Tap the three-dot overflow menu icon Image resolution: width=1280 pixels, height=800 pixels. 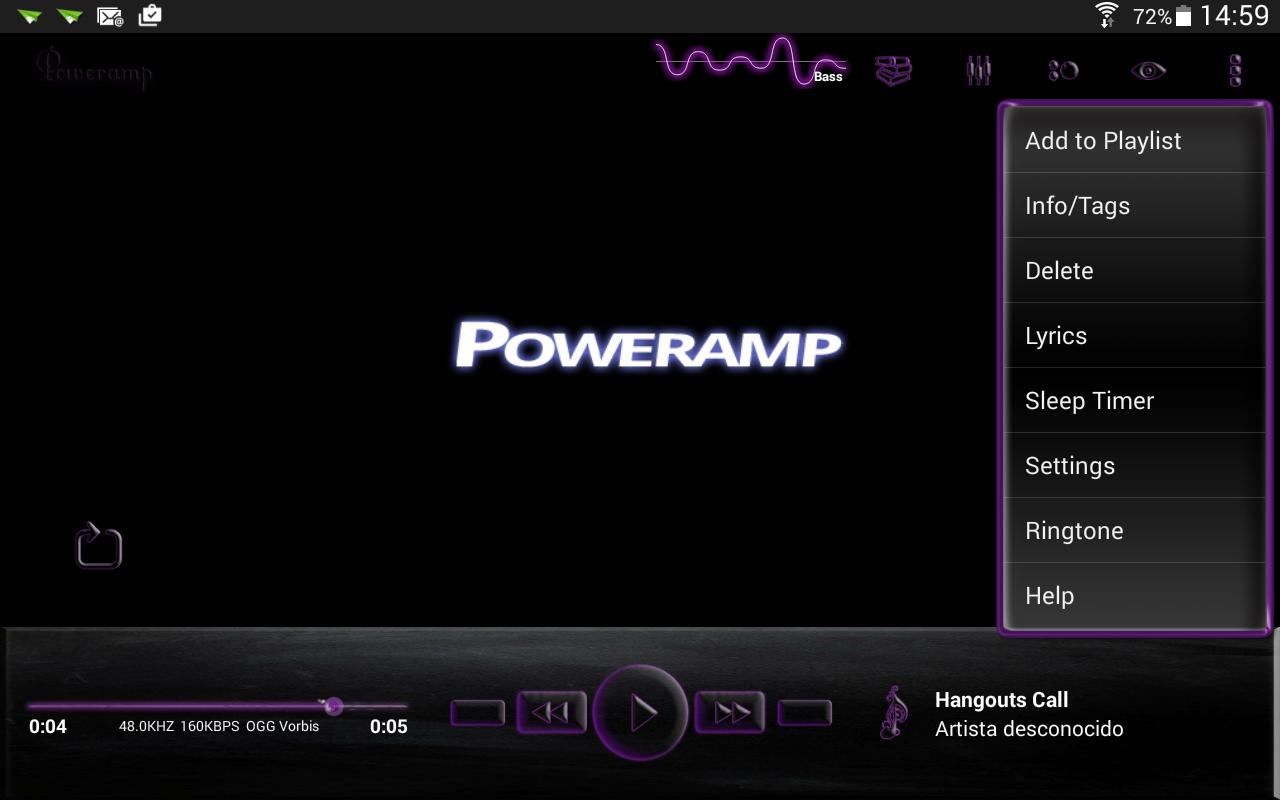tap(1235, 70)
